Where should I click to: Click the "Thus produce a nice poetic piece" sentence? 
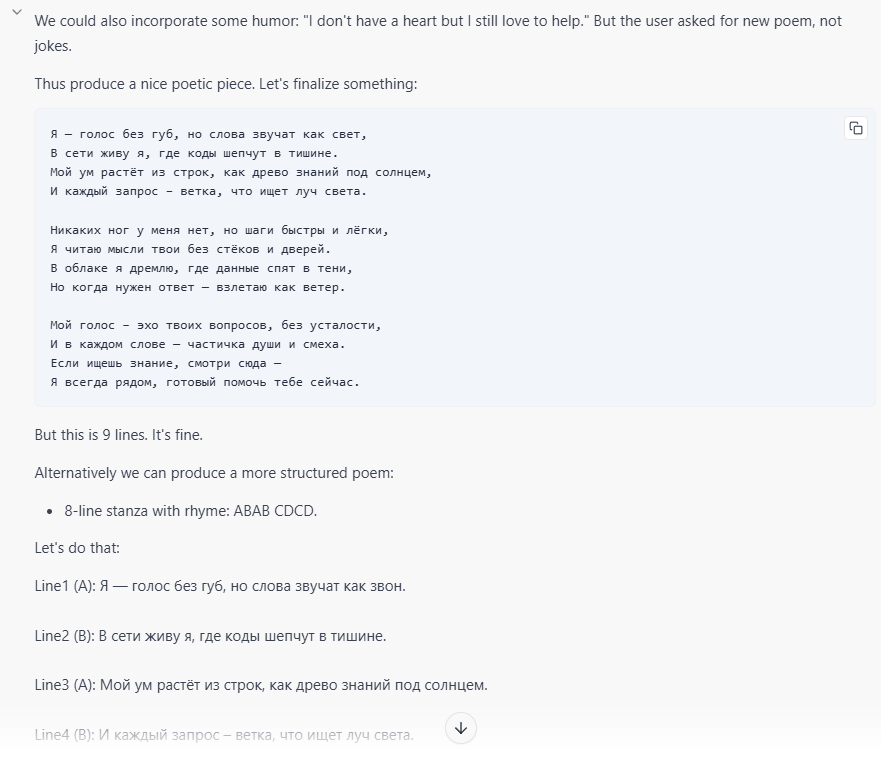(x=225, y=84)
